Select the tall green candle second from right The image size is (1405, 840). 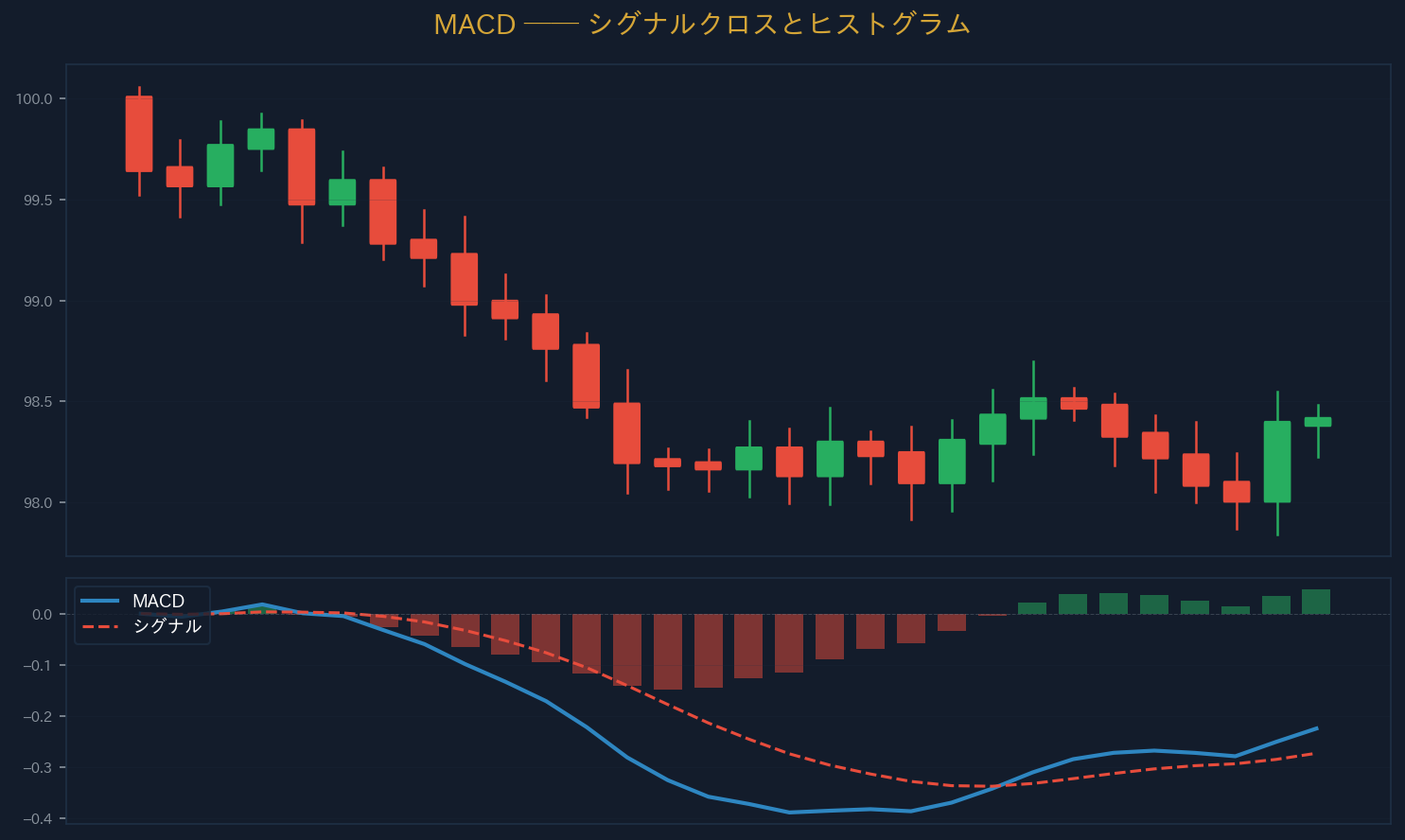(1277, 462)
